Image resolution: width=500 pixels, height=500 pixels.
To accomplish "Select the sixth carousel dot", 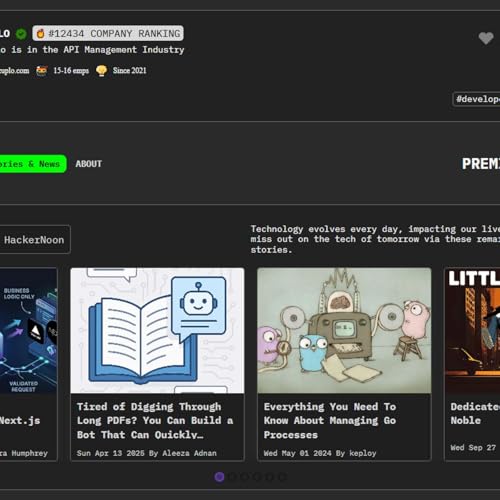I will coord(282,477).
